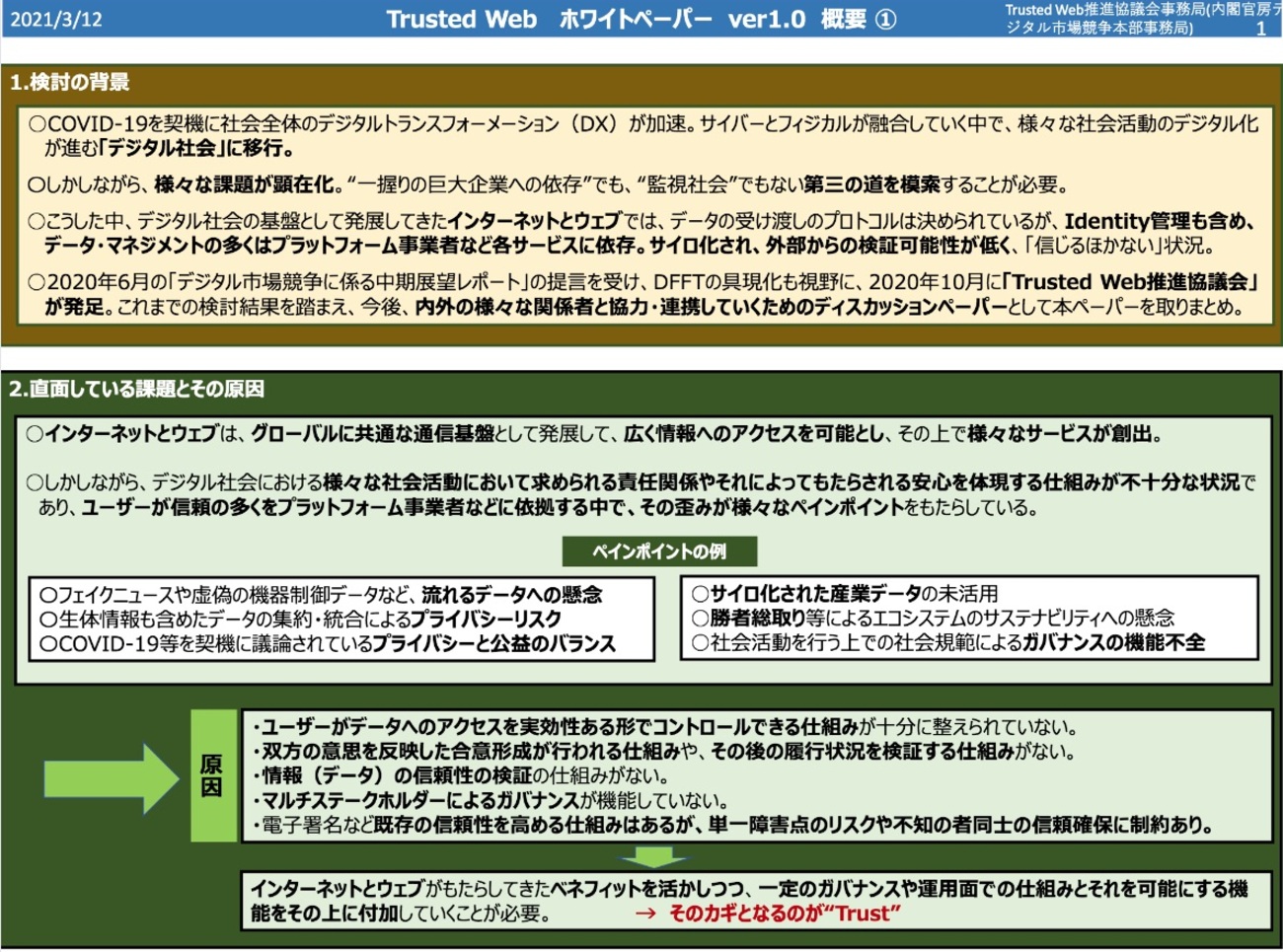This screenshot has height=952, width=1283.
Task: Click the green '原因' label box
Action: pos(212,775)
